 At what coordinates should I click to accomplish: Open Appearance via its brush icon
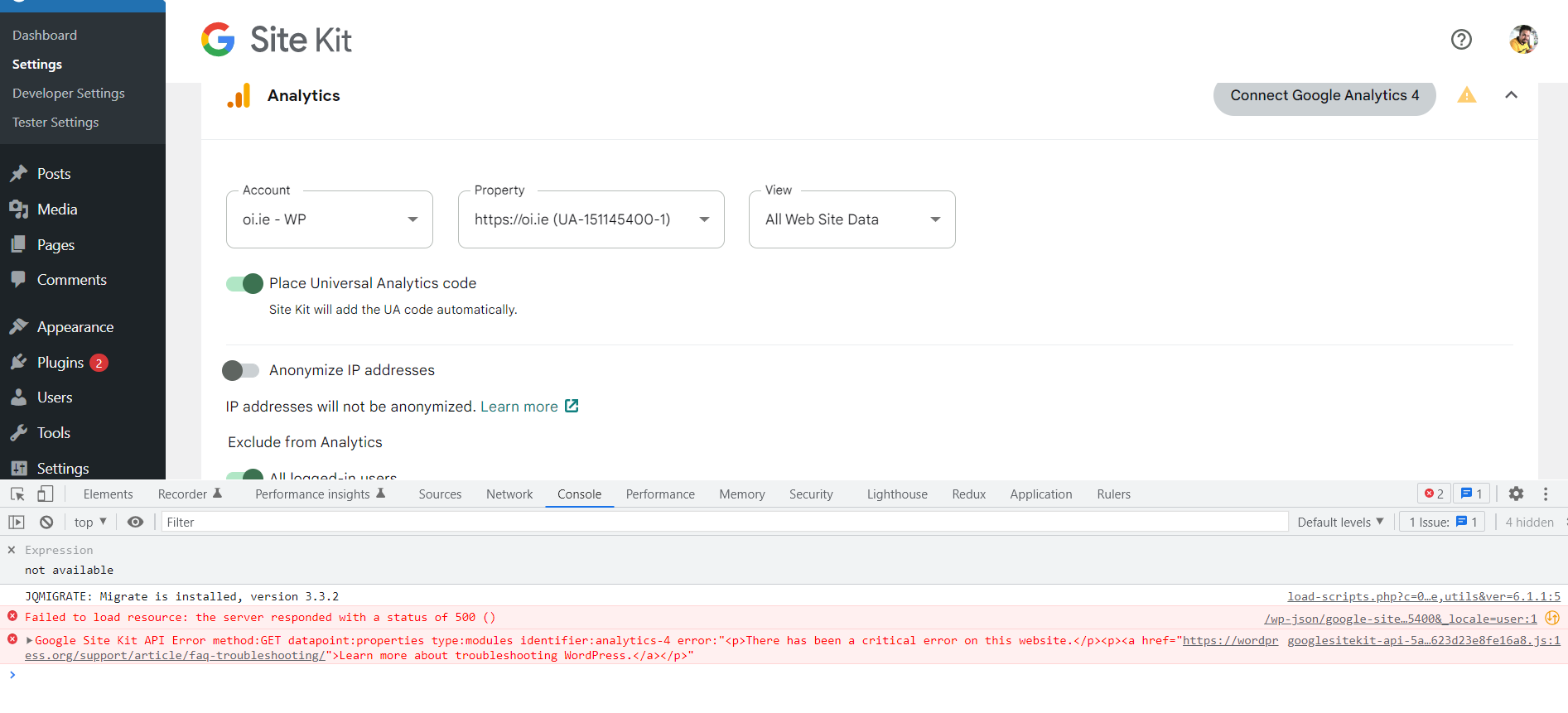tap(19, 327)
